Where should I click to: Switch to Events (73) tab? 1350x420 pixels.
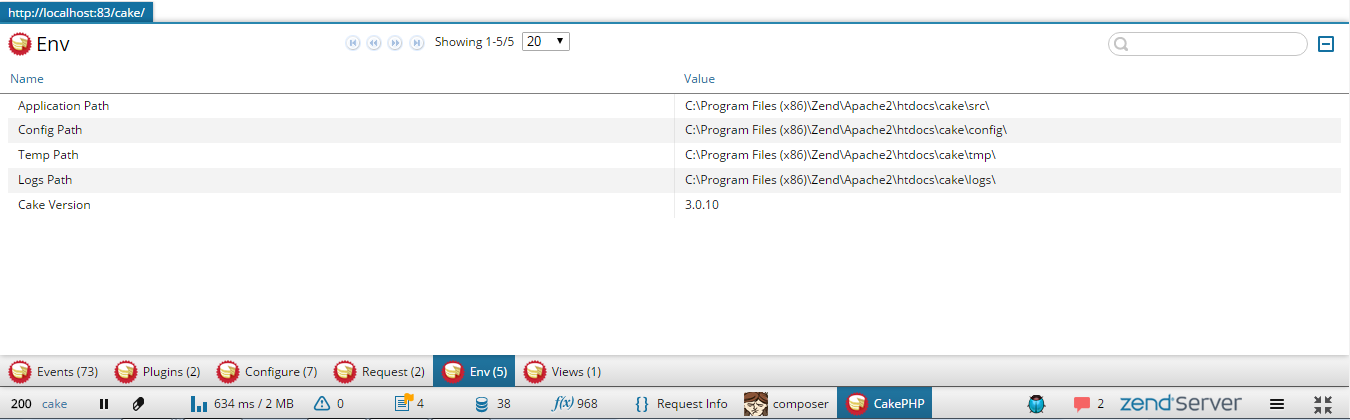click(x=54, y=372)
